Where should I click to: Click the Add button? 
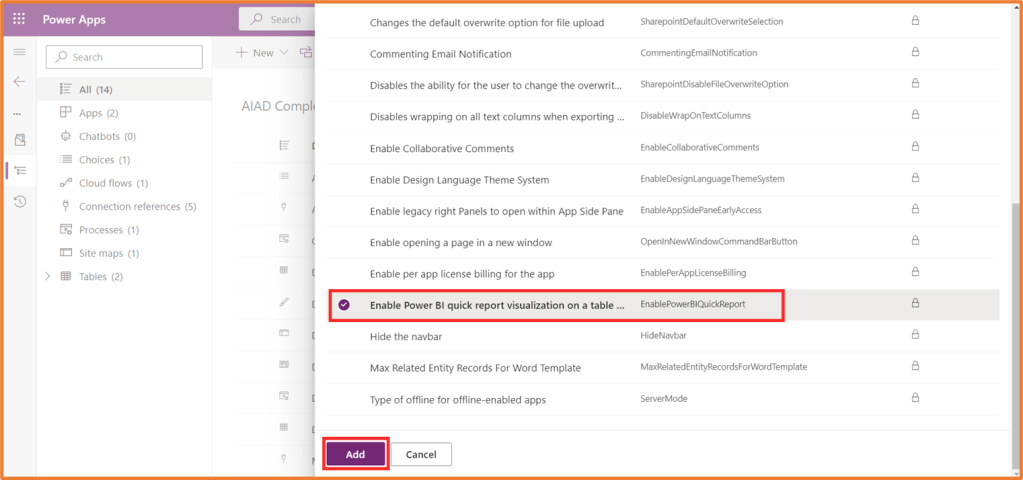pyautogui.click(x=355, y=454)
